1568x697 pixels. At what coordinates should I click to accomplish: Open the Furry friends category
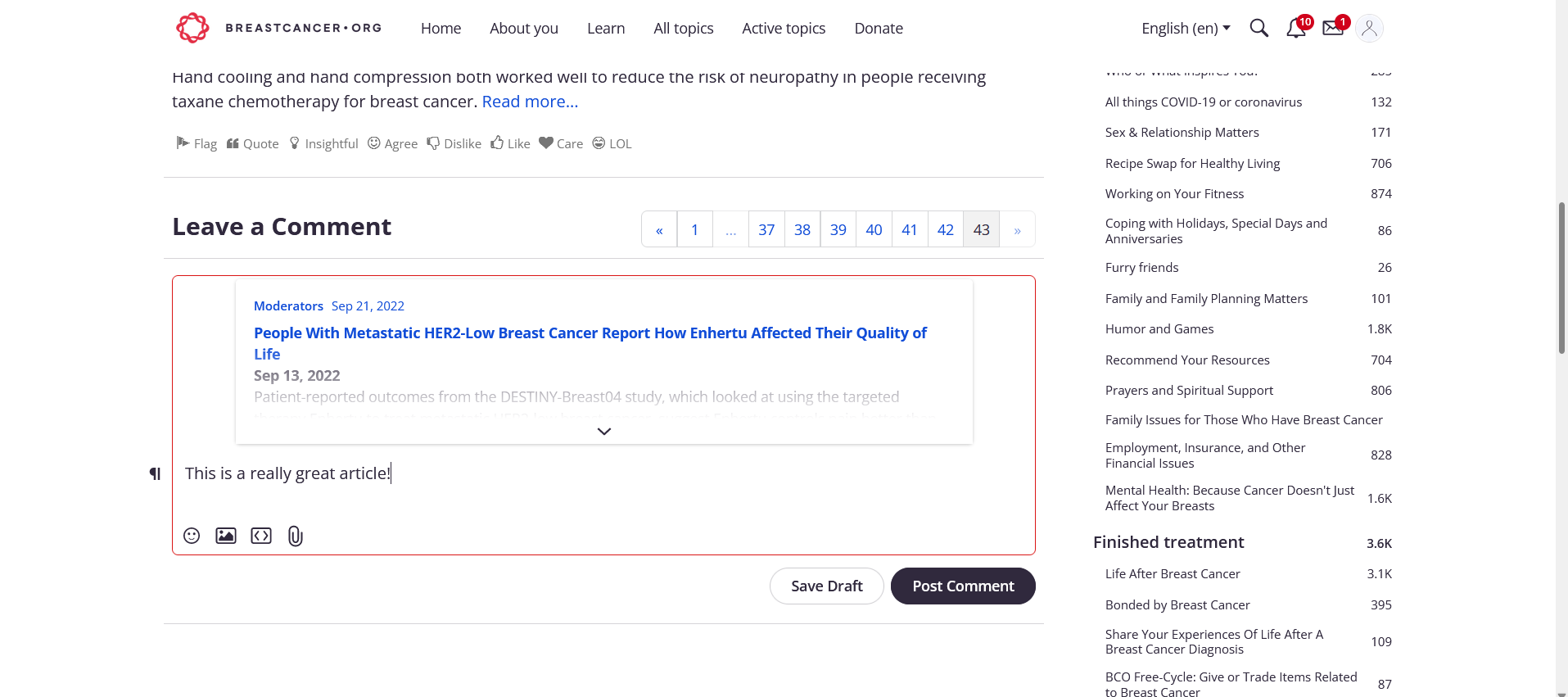1142,267
